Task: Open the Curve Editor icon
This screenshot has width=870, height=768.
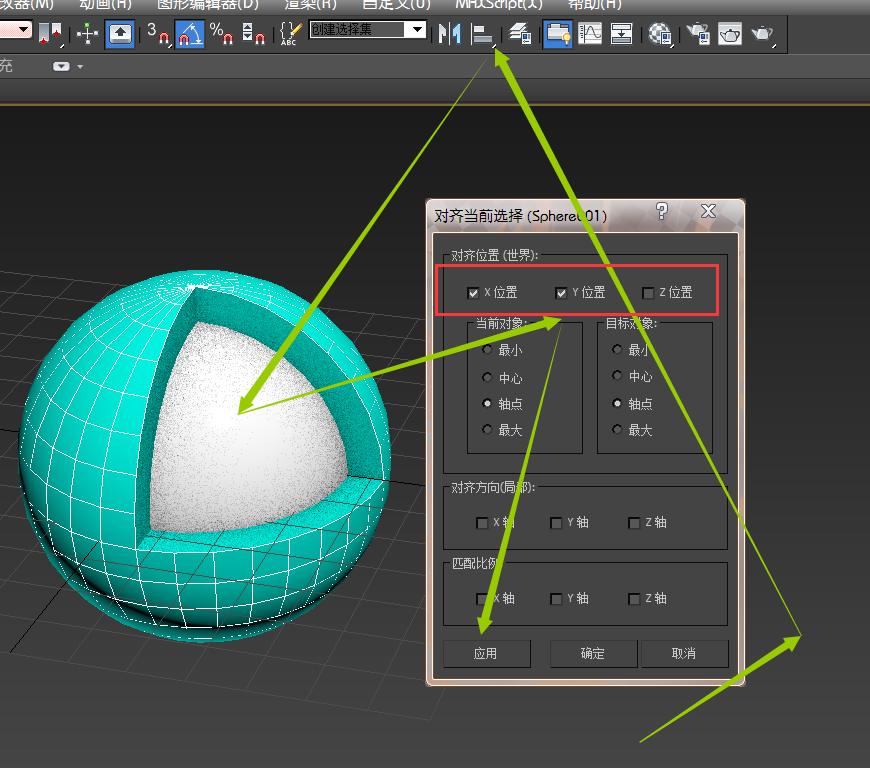Action: click(590, 34)
